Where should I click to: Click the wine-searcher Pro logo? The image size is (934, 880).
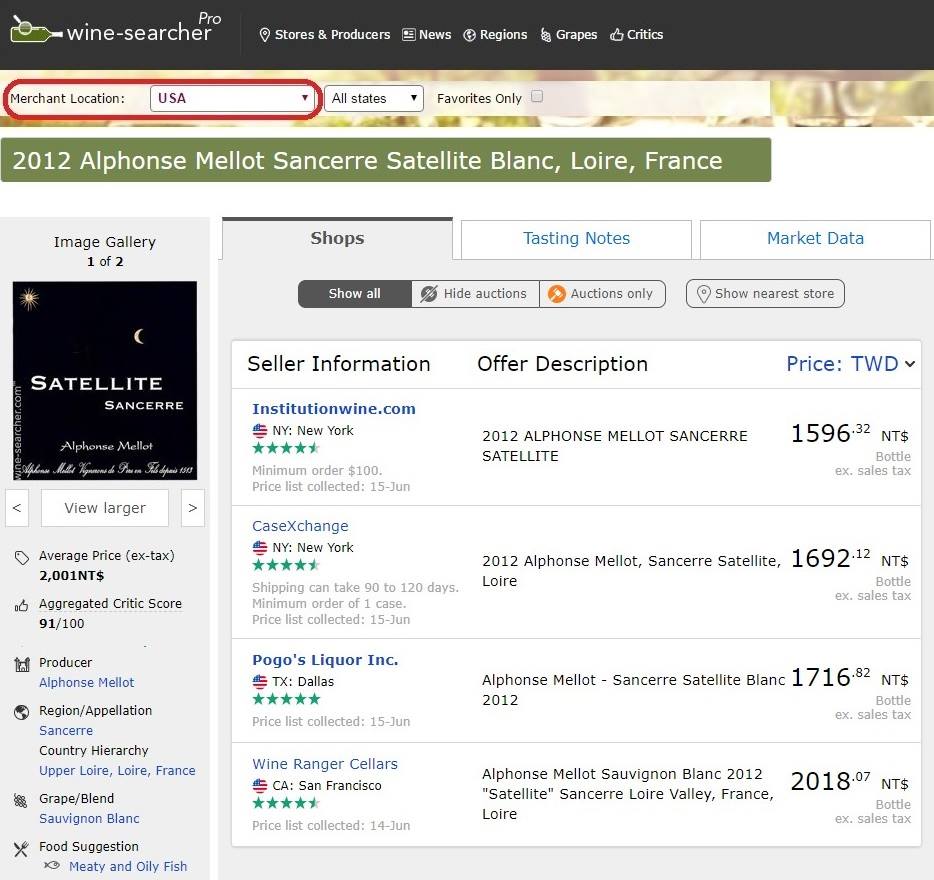116,29
